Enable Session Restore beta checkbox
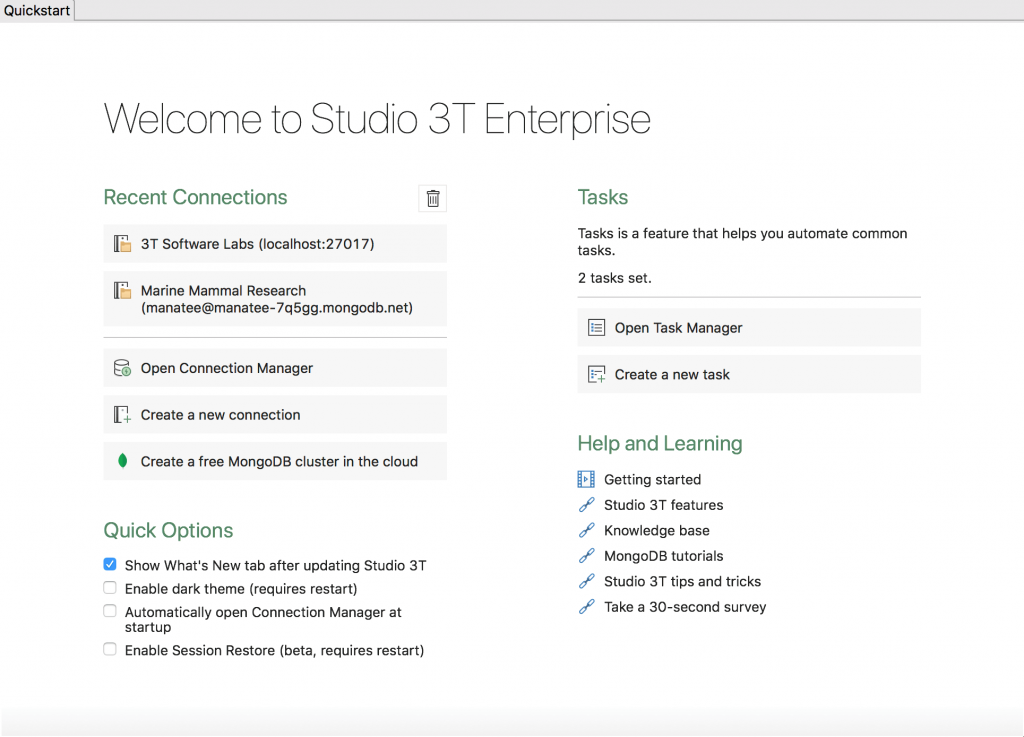The height and width of the screenshot is (737, 1024). pyautogui.click(x=110, y=649)
